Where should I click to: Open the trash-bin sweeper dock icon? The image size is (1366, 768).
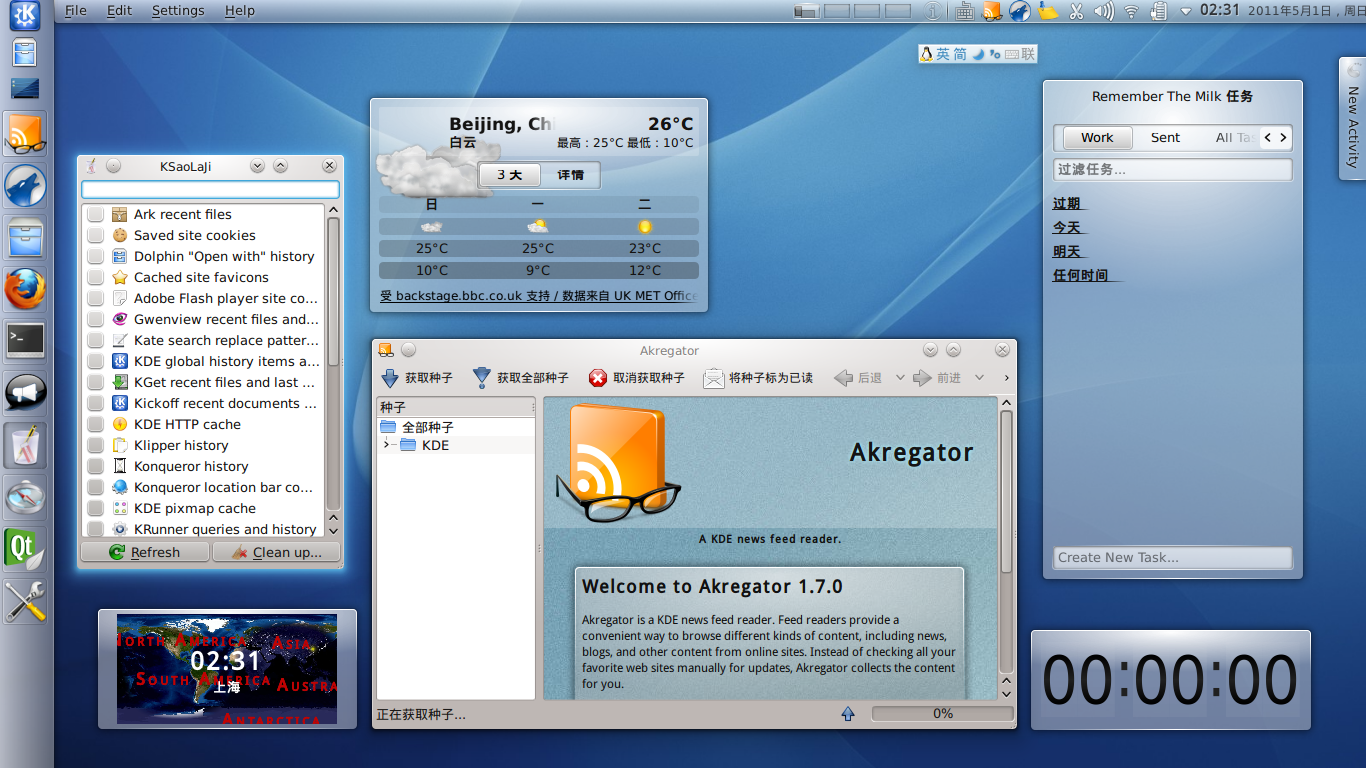(25, 445)
